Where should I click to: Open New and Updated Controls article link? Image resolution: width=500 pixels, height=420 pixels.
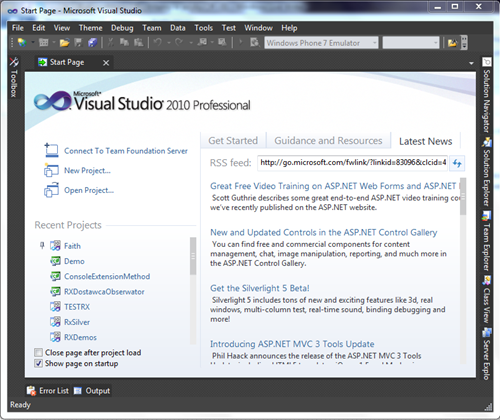click(324, 232)
